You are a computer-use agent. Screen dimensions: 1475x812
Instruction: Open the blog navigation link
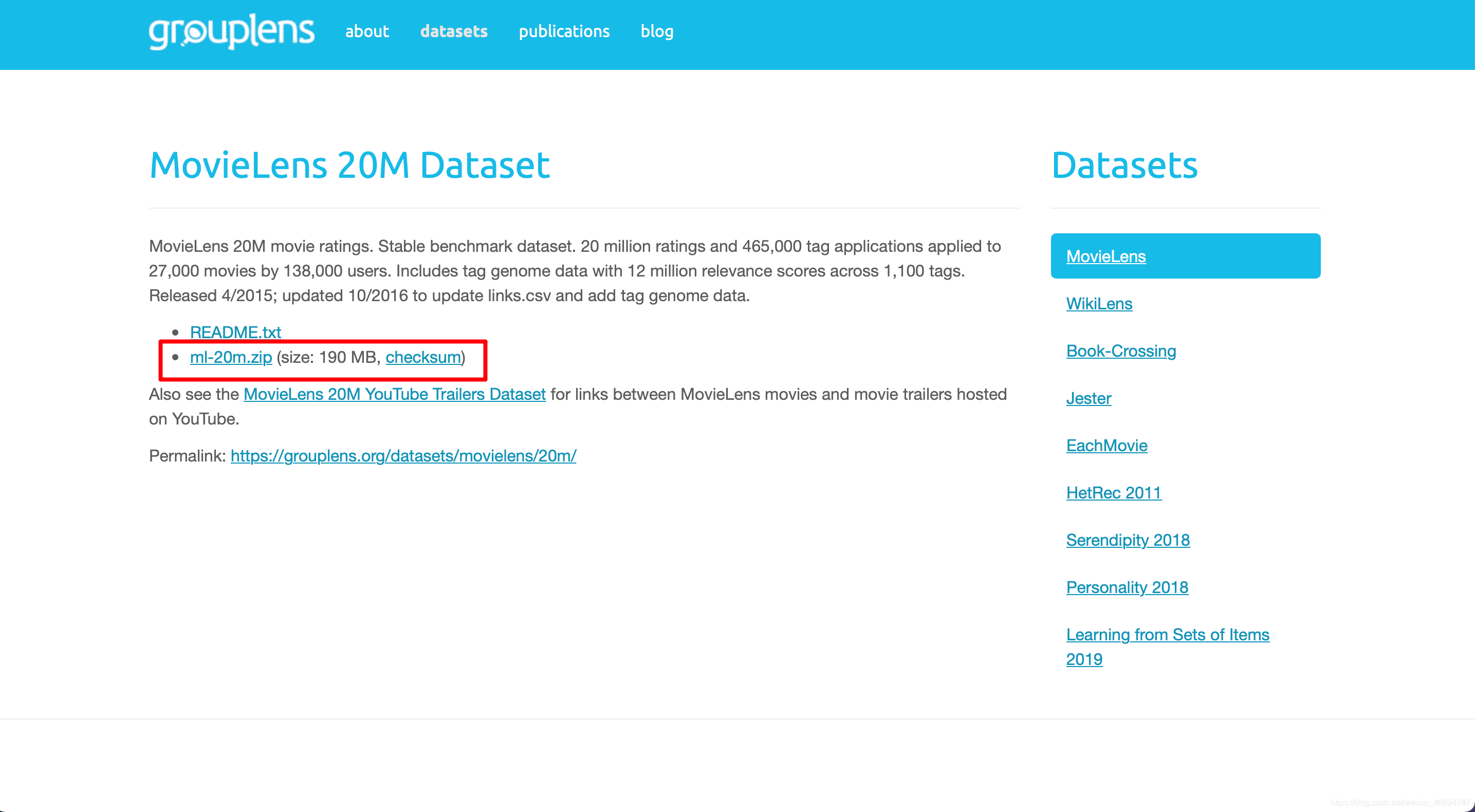point(657,31)
